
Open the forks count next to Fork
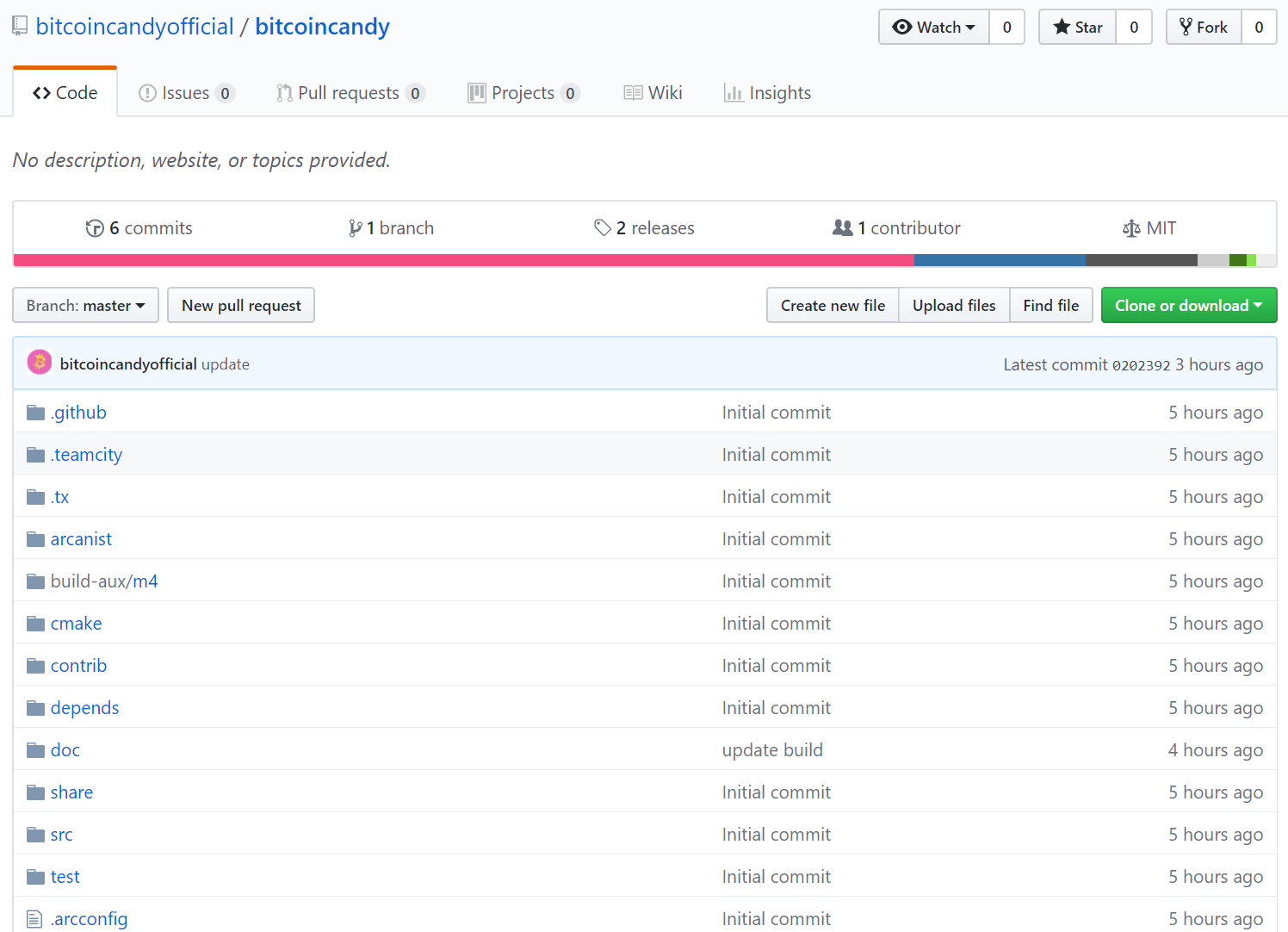click(x=1259, y=27)
